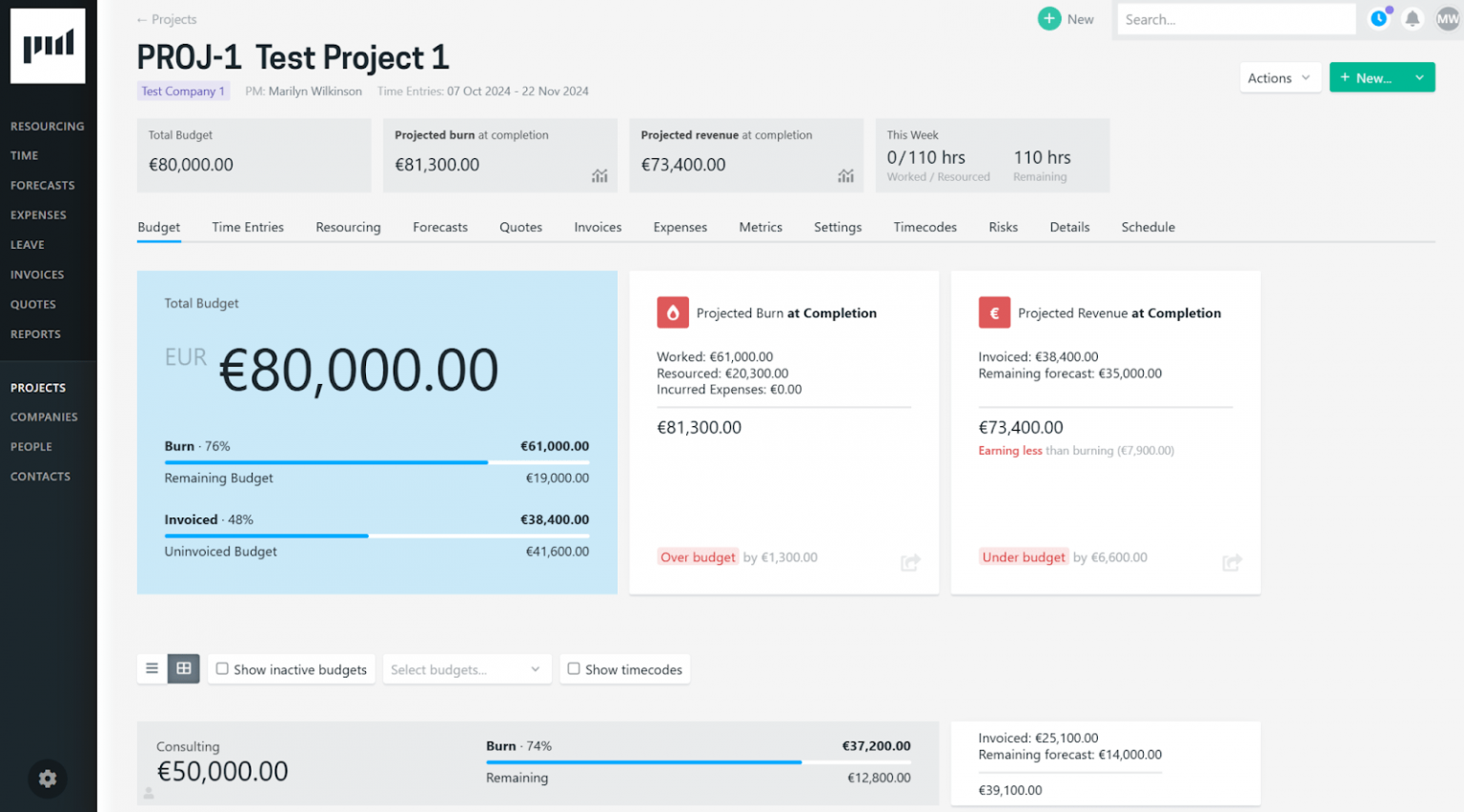Expand the Actions dropdown

click(1279, 77)
